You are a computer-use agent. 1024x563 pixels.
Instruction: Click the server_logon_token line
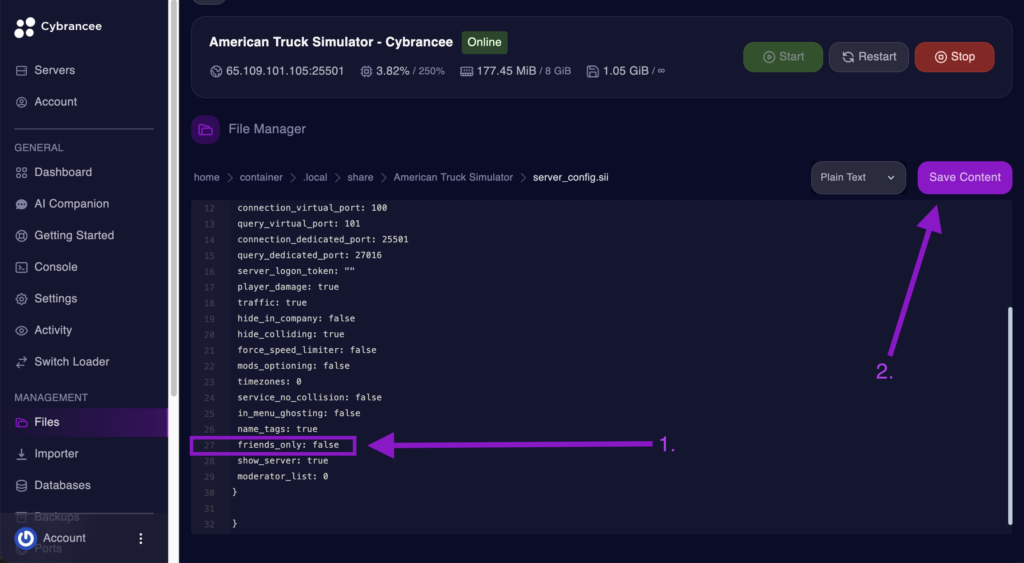coord(296,271)
